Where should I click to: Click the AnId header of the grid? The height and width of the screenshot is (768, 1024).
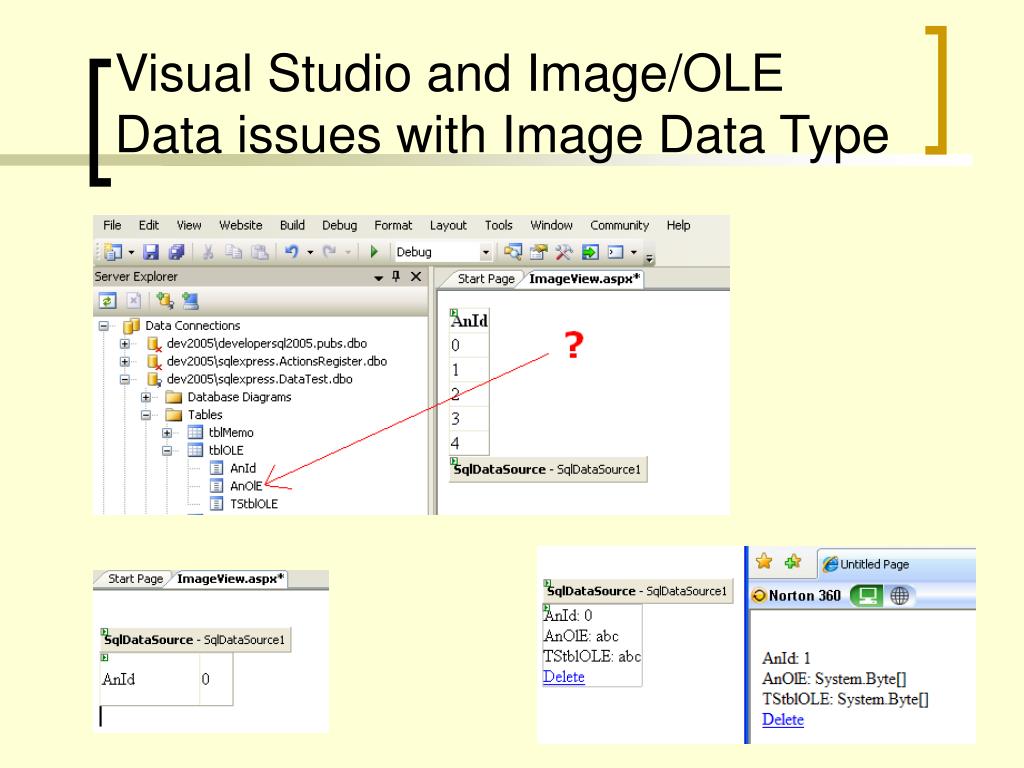pos(470,320)
